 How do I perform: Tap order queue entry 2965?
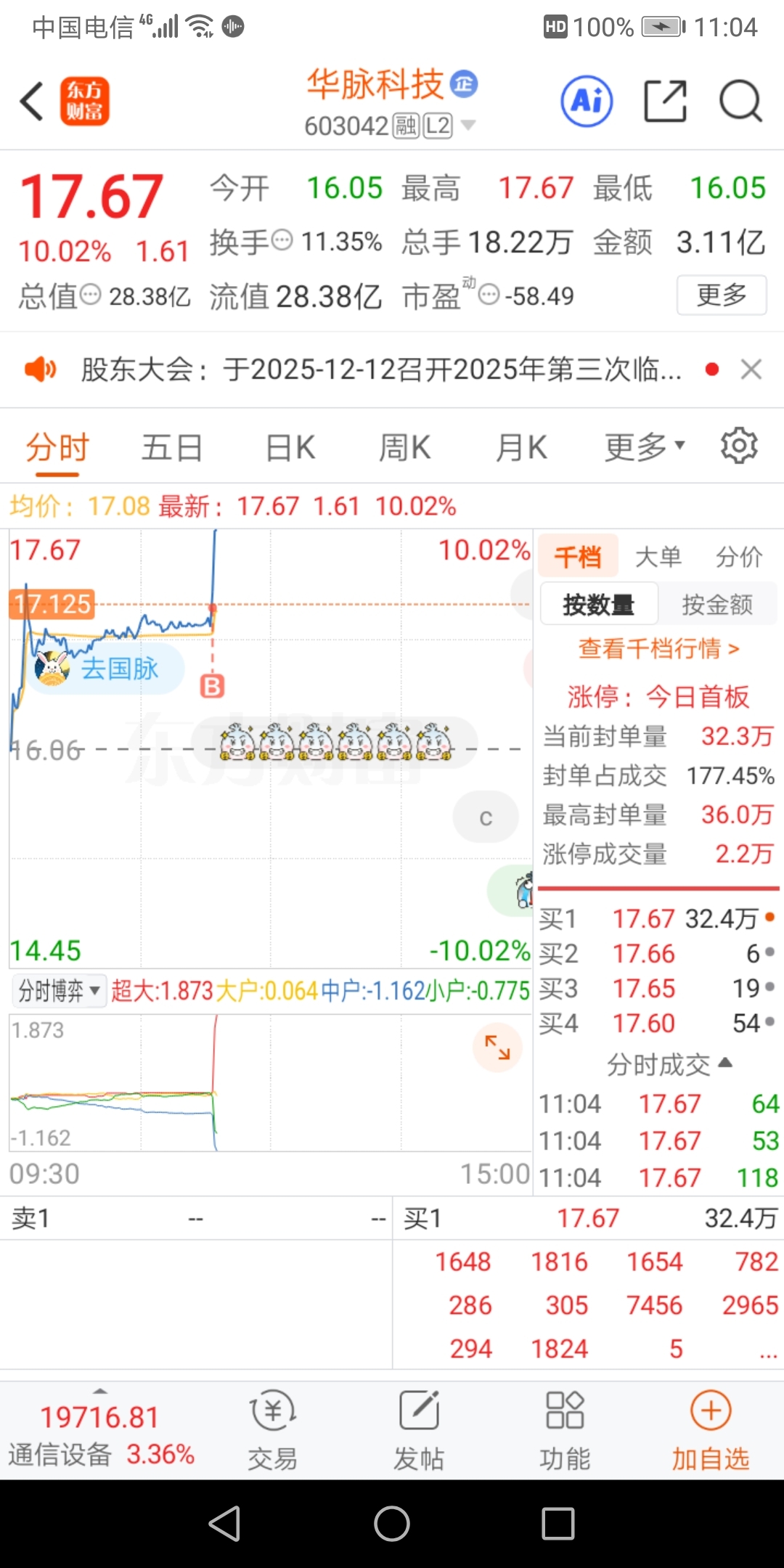(x=750, y=1305)
